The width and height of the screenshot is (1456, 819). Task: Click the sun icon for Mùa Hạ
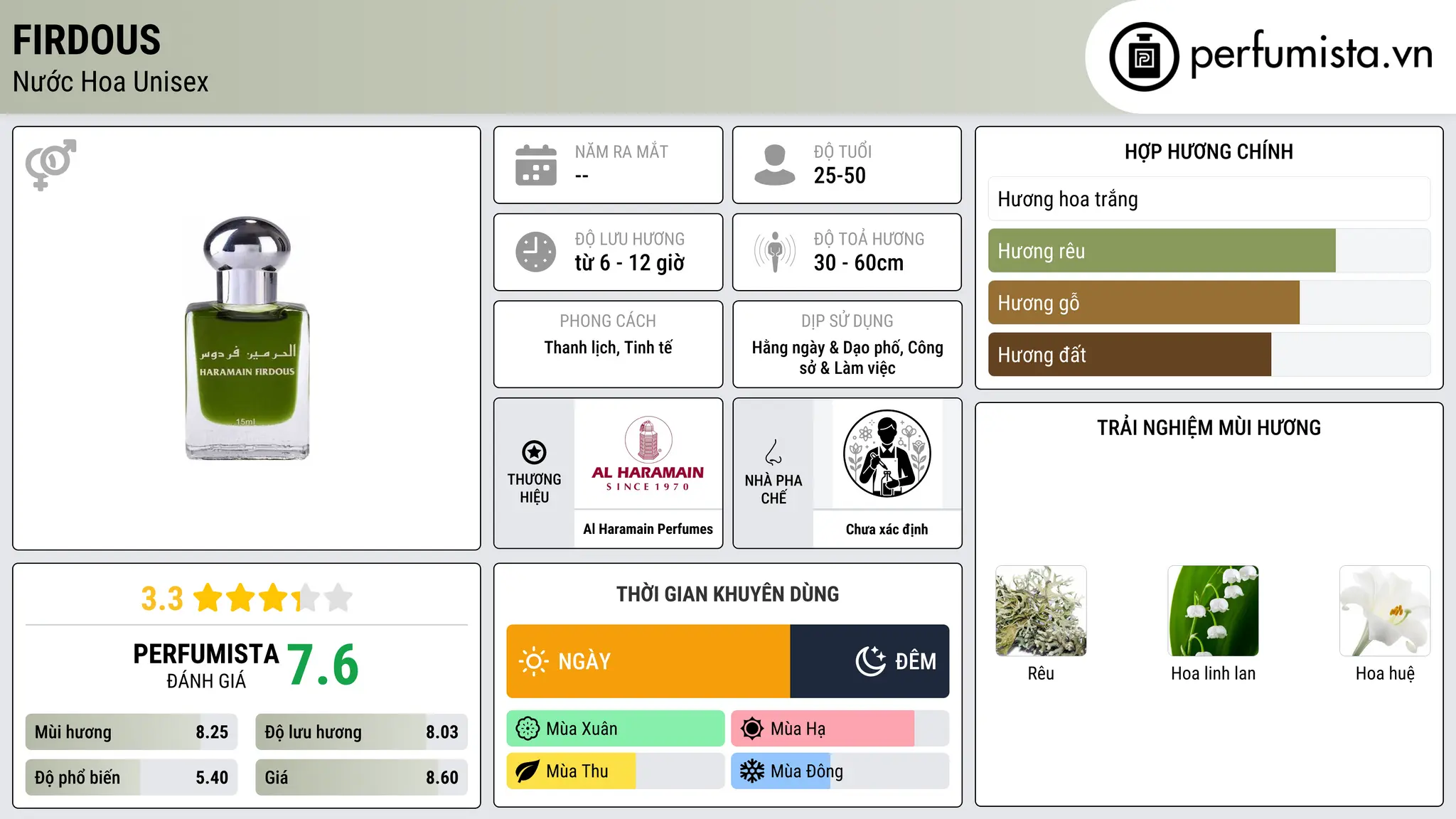coord(752,729)
